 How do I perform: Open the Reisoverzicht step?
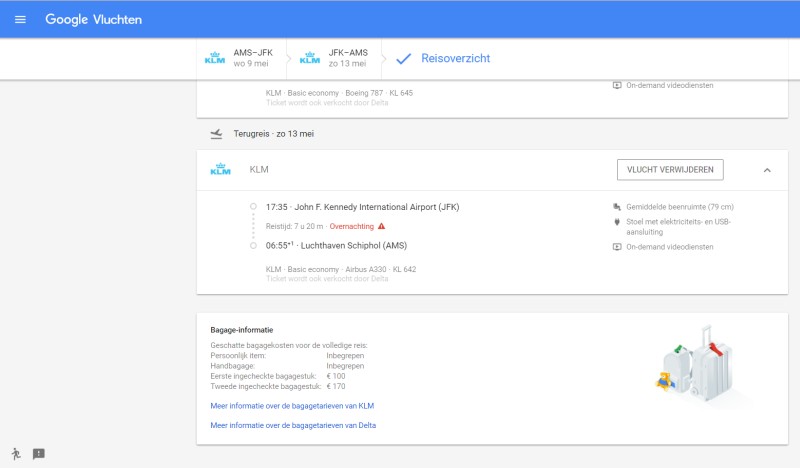pos(455,59)
